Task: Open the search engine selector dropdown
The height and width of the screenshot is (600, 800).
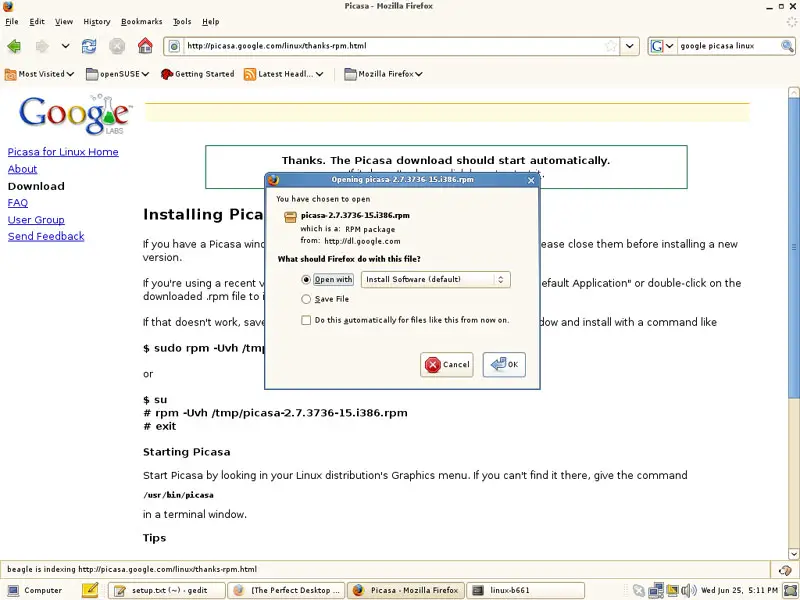Action: click(x=663, y=46)
